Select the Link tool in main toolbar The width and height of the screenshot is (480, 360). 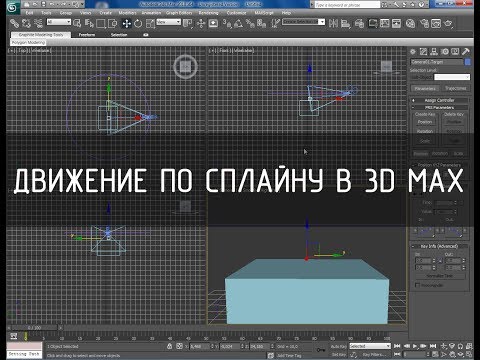tap(14, 23)
